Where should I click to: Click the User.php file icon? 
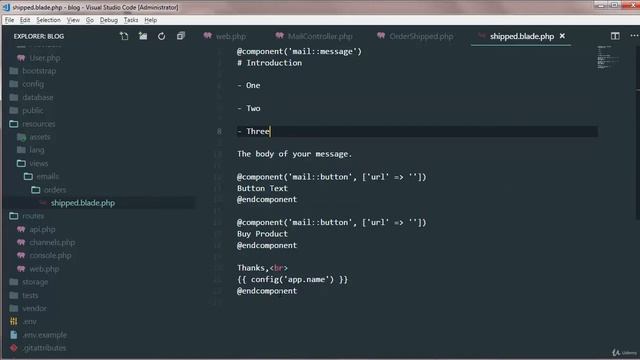point(21,58)
